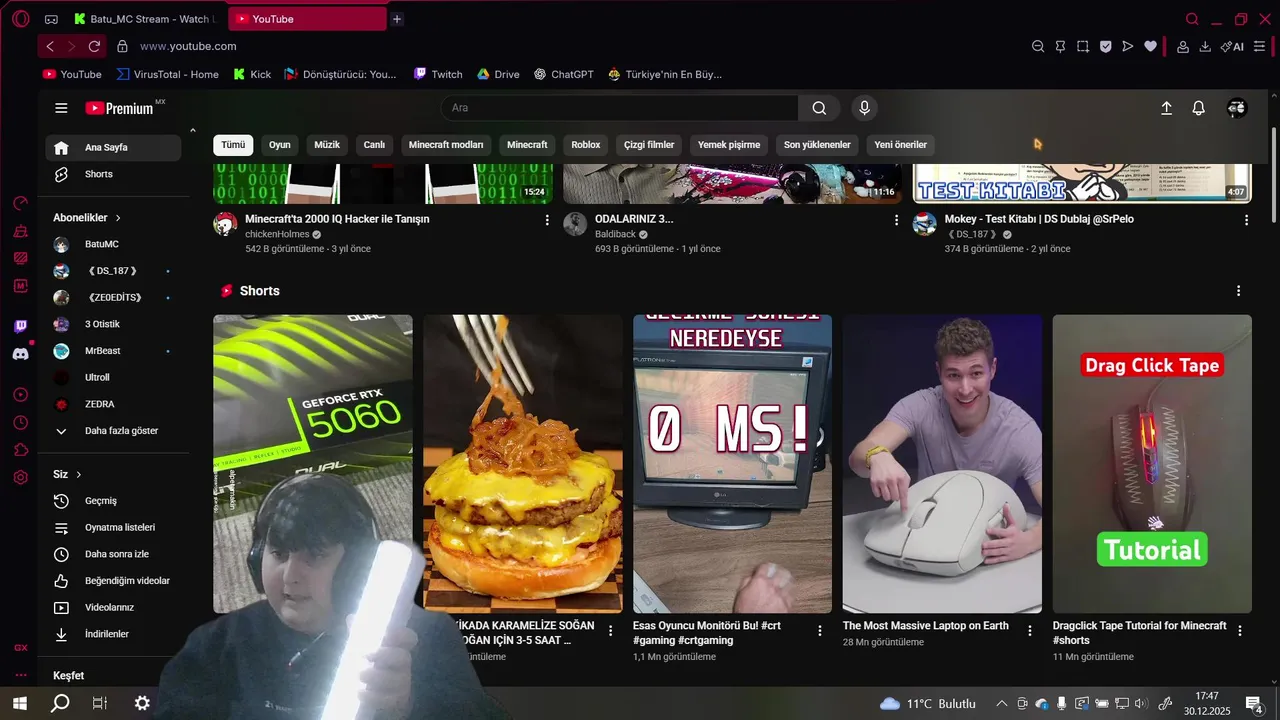
Task: Open the BatuMC subscription channel
Action: point(113,244)
